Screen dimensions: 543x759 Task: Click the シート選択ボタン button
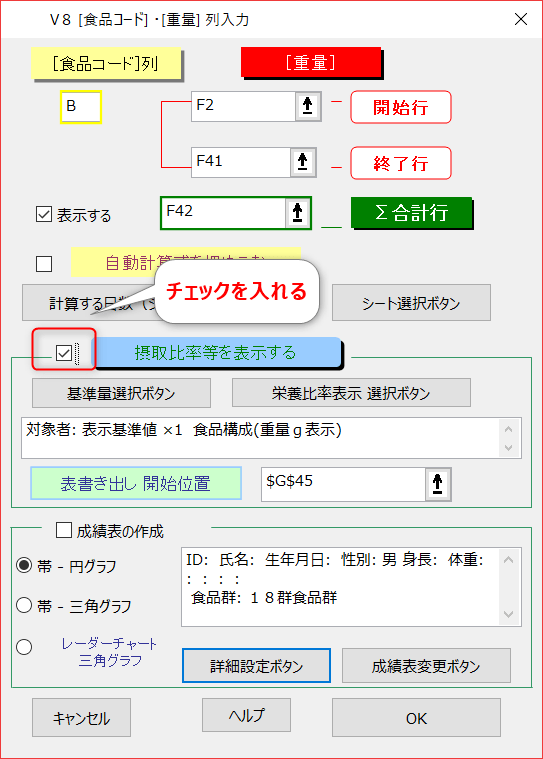pos(411,303)
